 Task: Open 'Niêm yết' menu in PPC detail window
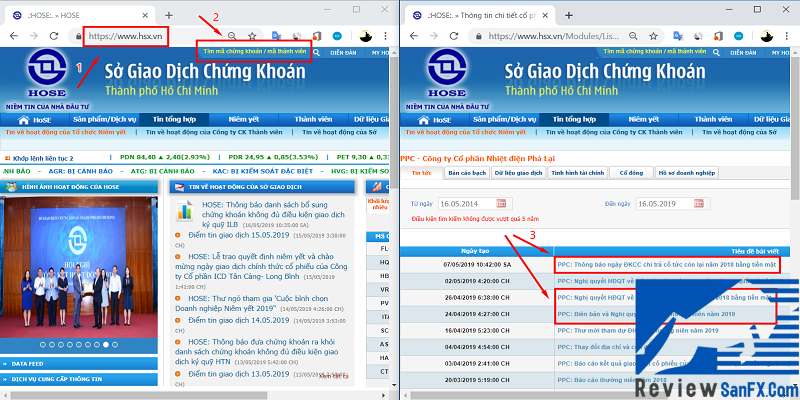644,119
